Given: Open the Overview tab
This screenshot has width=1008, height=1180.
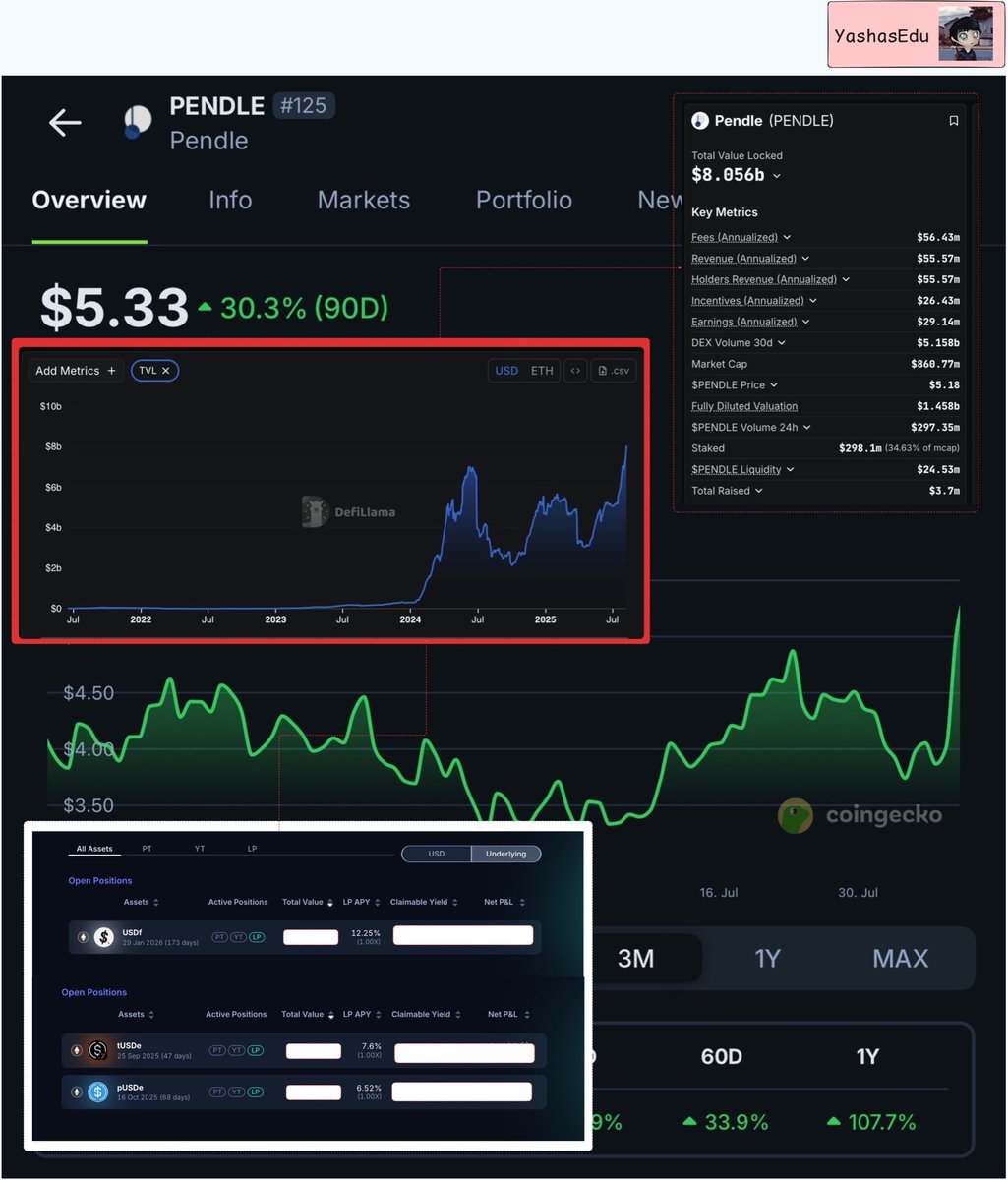Looking at the screenshot, I should click(x=89, y=201).
